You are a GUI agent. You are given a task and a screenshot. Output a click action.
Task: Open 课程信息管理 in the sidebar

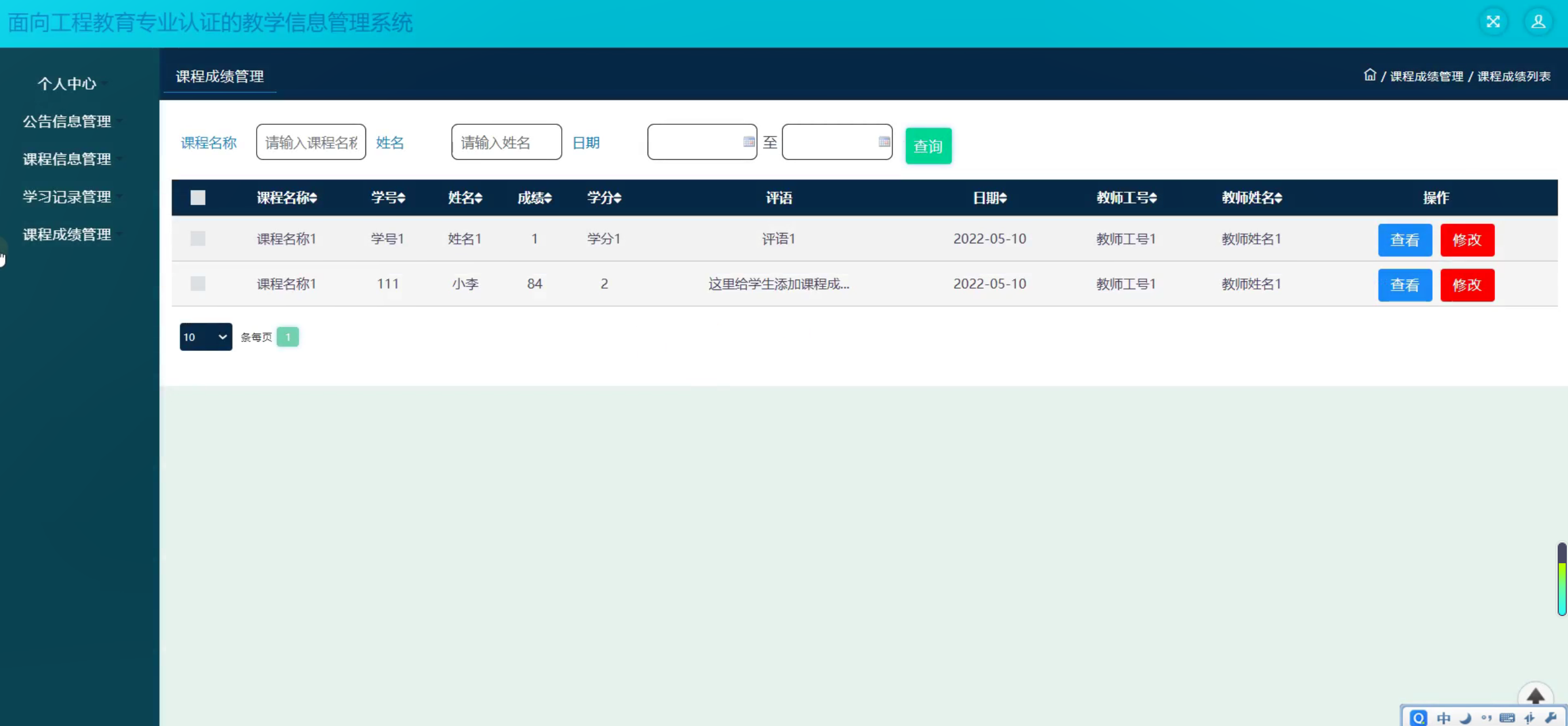click(x=67, y=159)
